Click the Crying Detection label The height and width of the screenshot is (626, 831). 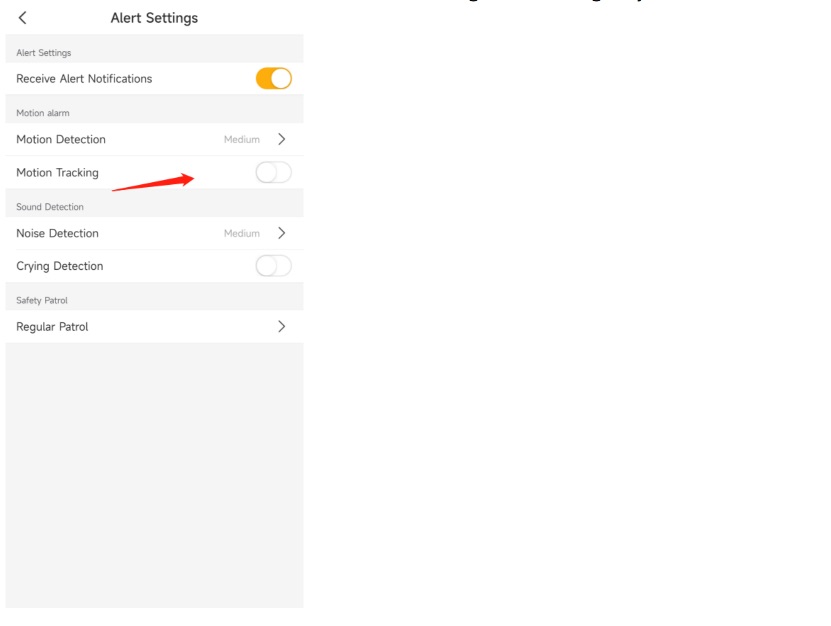coord(59,266)
